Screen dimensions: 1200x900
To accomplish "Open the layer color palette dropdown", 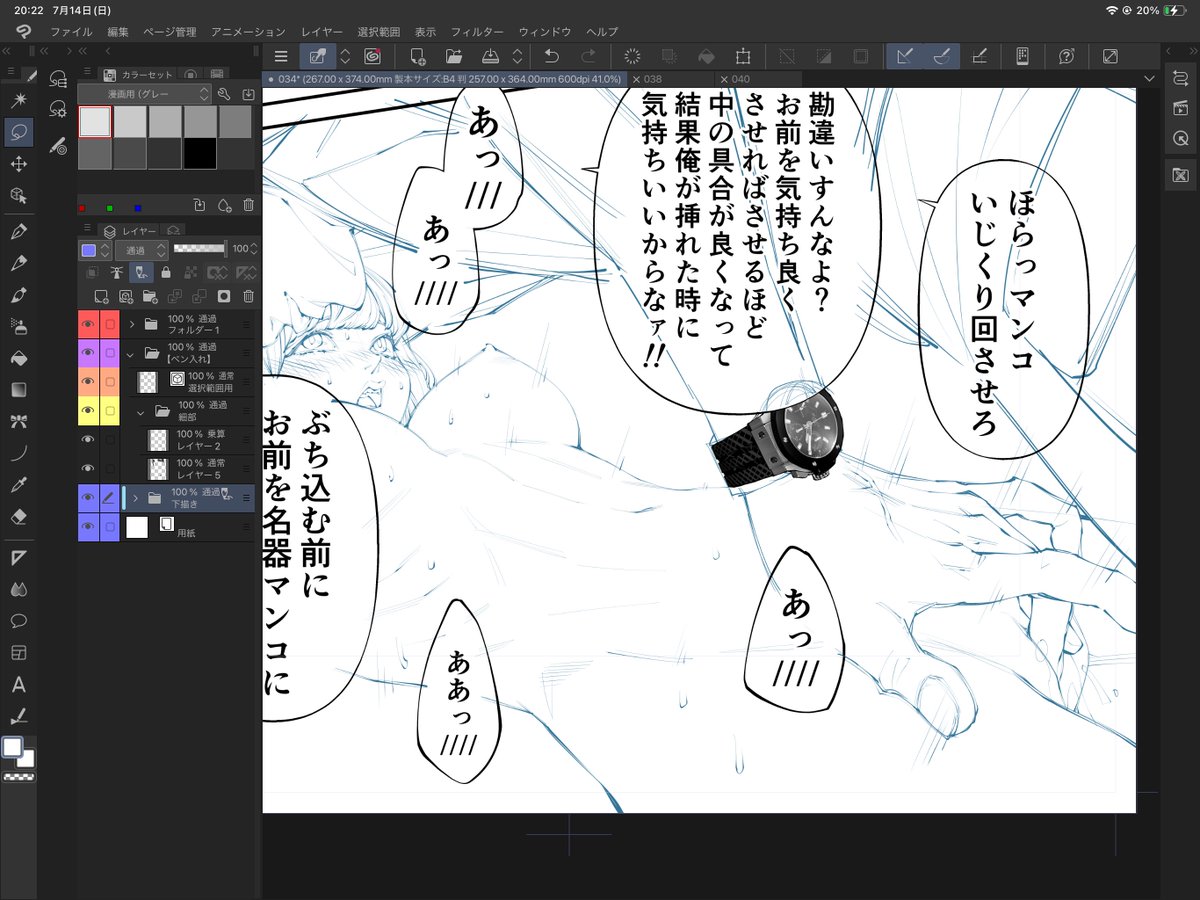I will (x=95, y=250).
